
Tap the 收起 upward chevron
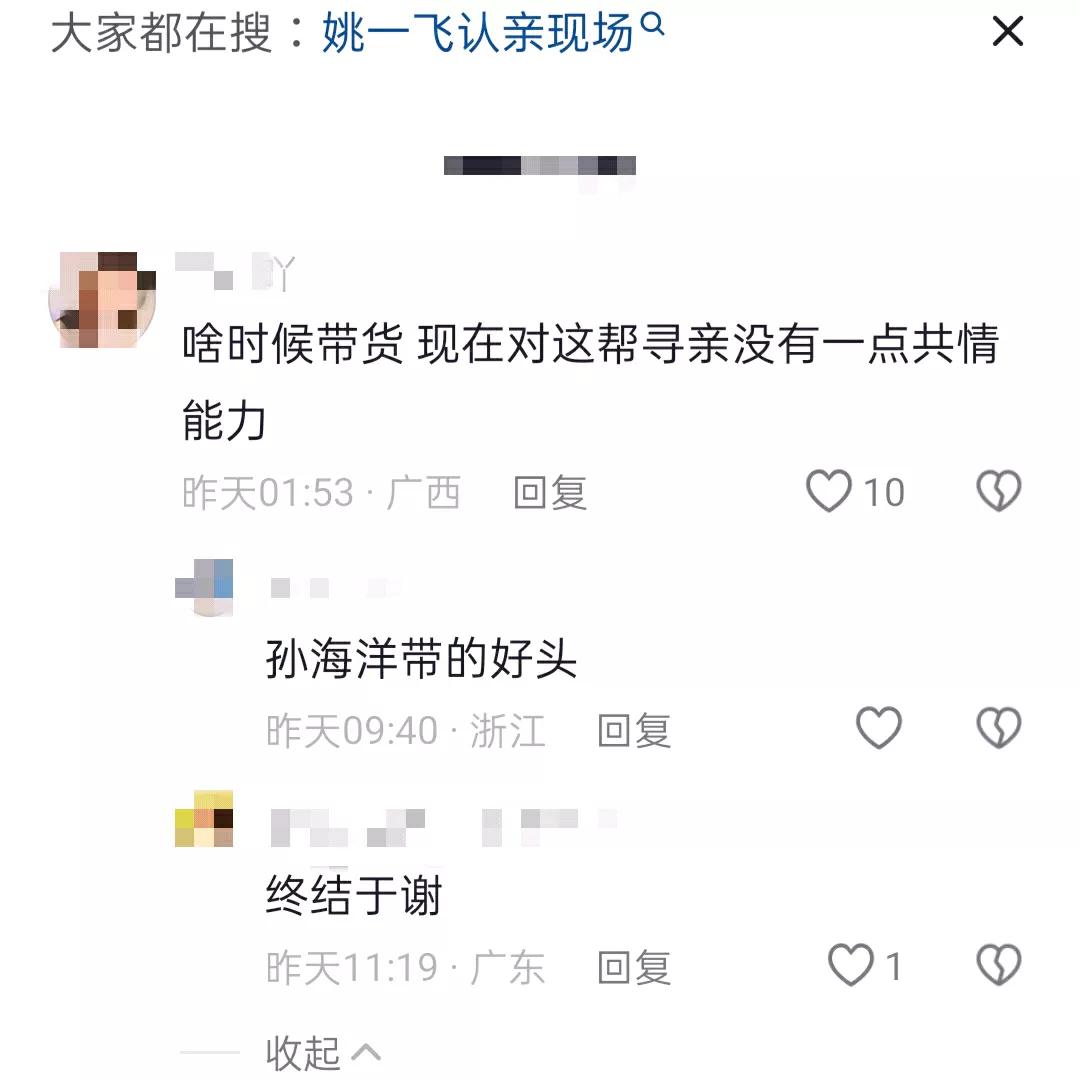(366, 1052)
